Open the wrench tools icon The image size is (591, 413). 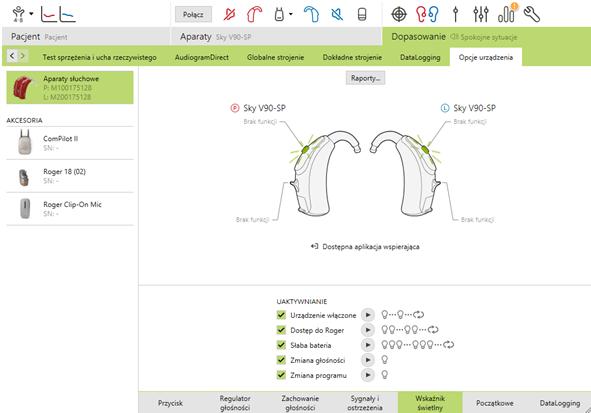coord(532,14)
